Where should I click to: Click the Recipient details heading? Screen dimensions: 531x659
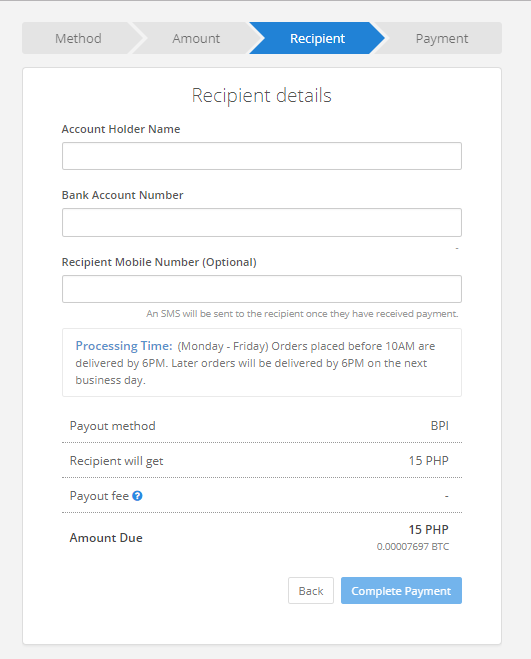(x=262, y=95)
